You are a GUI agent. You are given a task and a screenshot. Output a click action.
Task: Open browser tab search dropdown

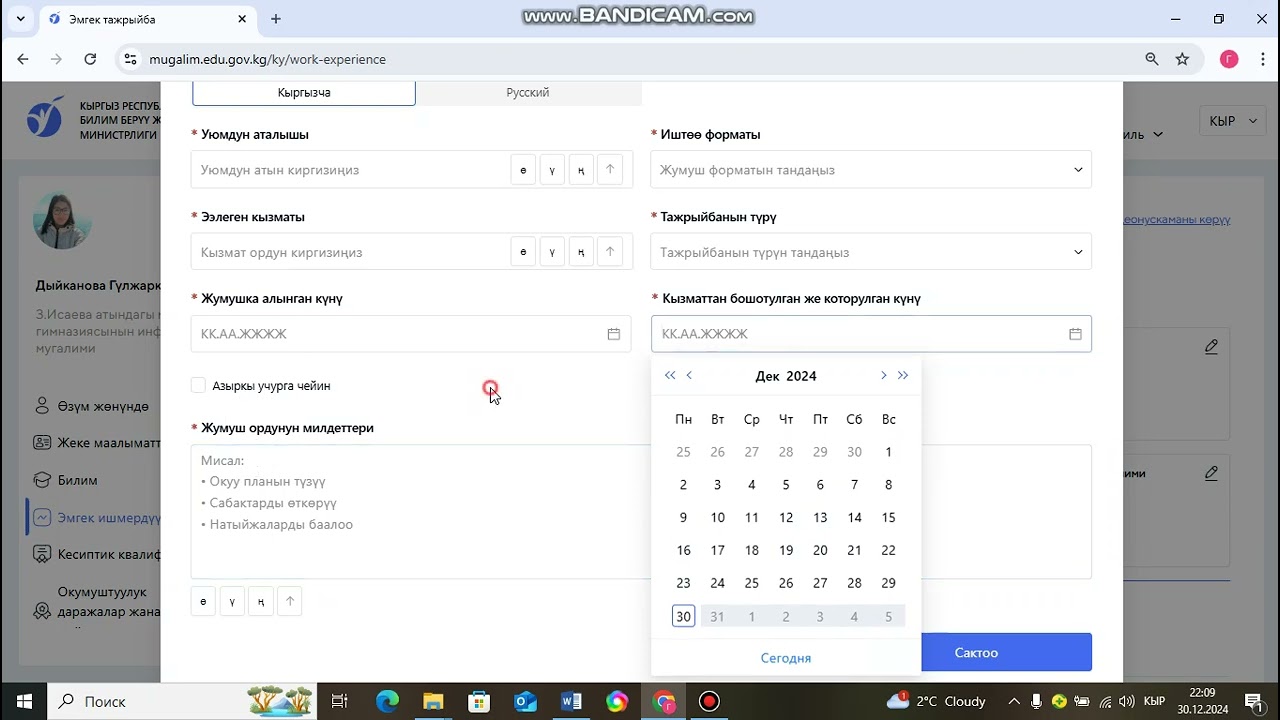coord(20,19)
